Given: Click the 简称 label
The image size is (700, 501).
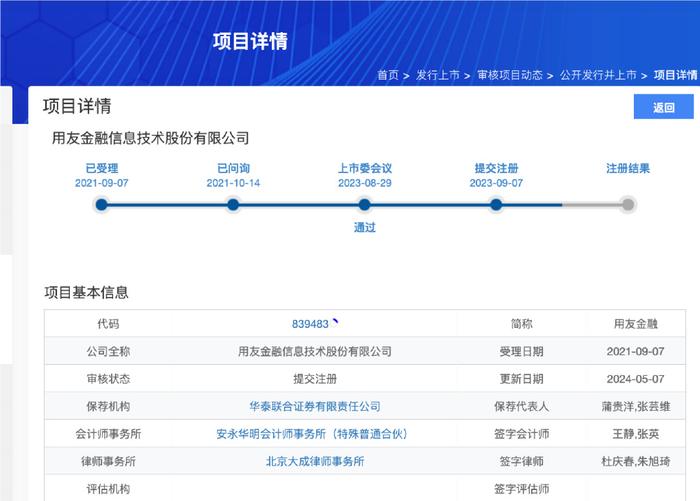Looking at the screenshot, I should pyautogui.click(x=521, y=324).
